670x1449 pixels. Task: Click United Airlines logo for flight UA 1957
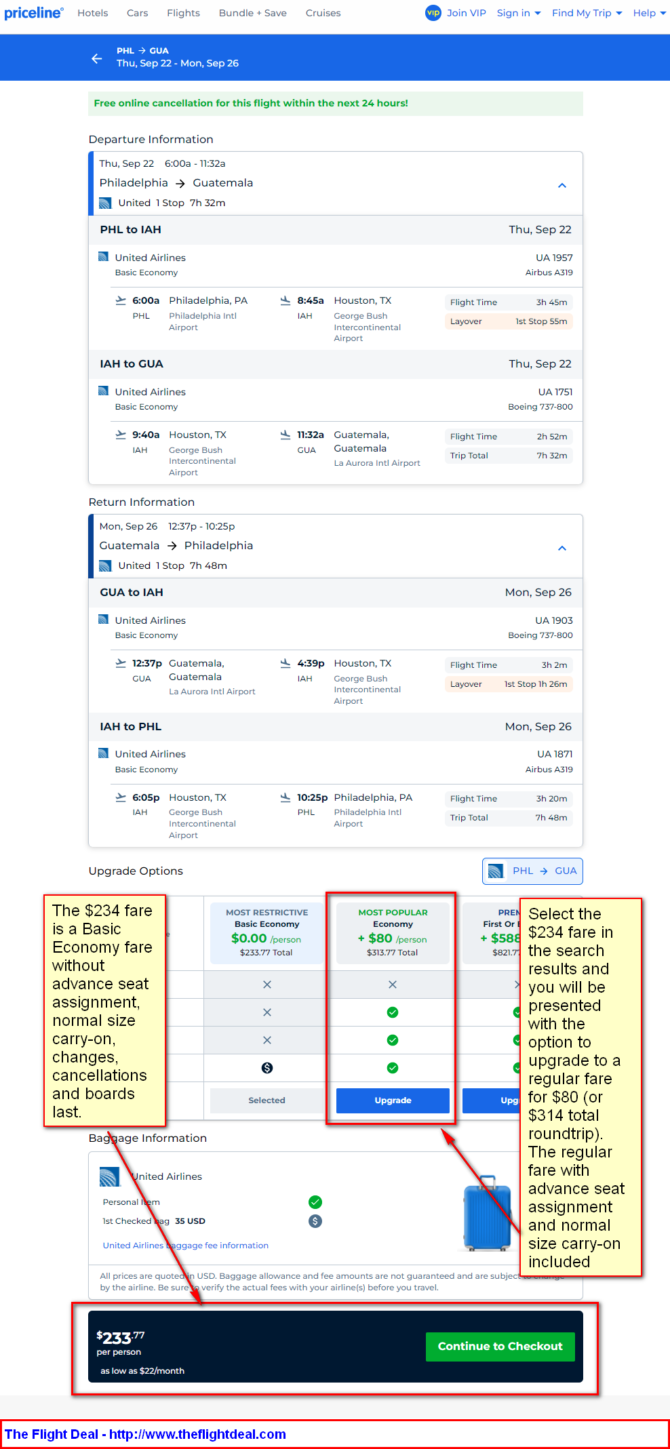click(103, 257)
